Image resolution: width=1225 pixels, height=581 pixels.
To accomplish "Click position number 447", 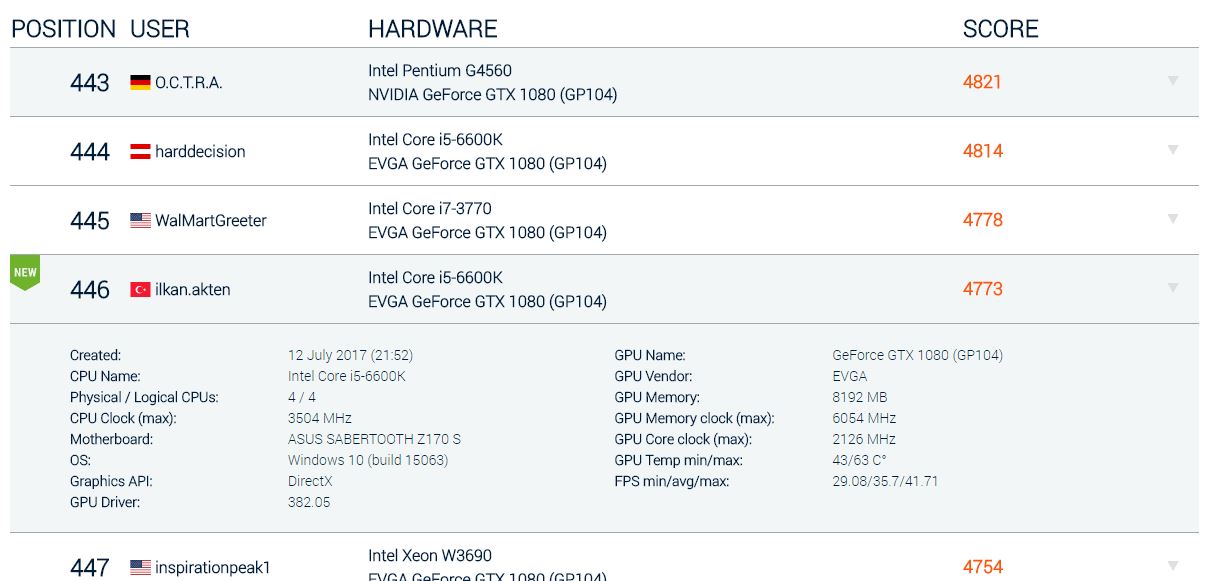I will point(90,568).
